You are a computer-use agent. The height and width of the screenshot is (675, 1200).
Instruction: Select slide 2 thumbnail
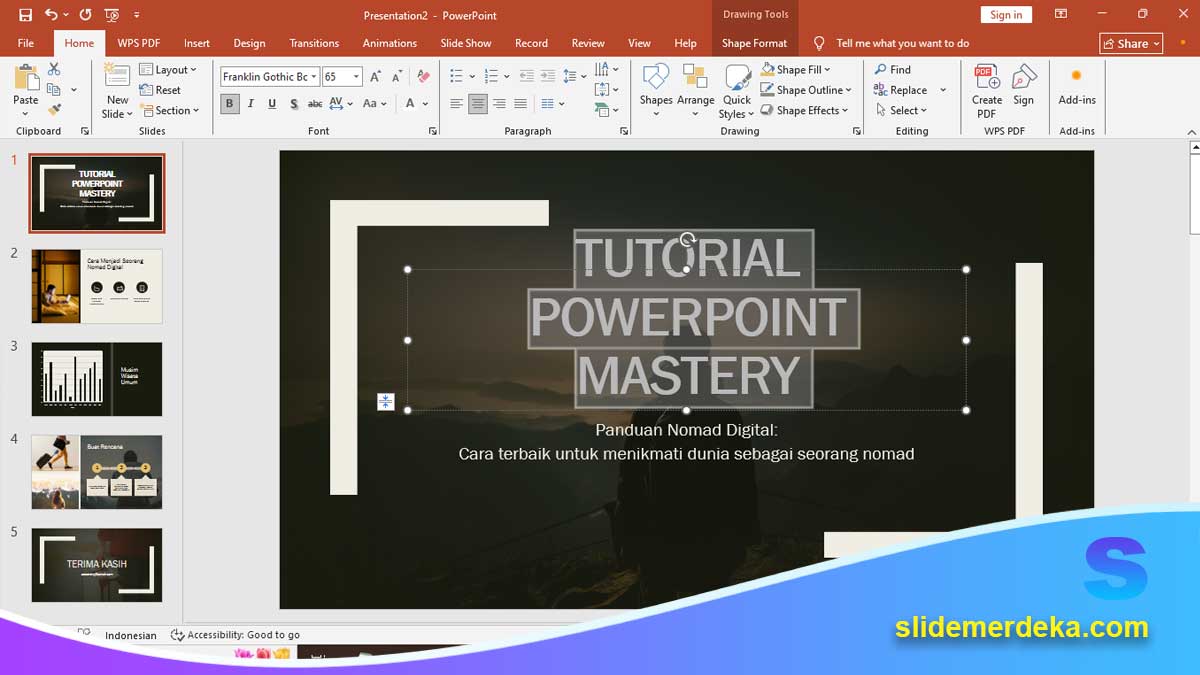pos(96,286)
